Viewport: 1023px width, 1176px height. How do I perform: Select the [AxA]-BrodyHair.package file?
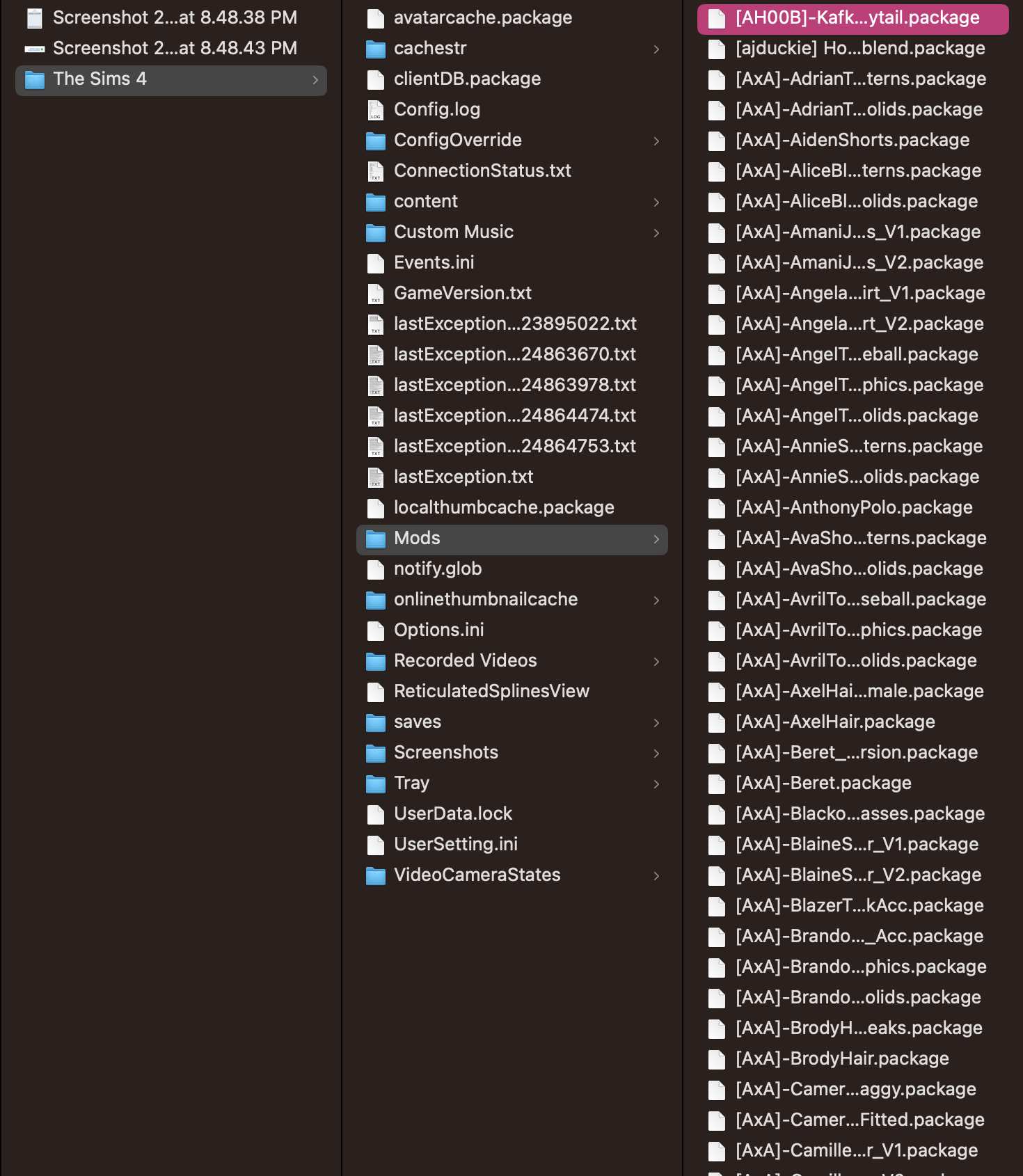(x=842, y=1059)
